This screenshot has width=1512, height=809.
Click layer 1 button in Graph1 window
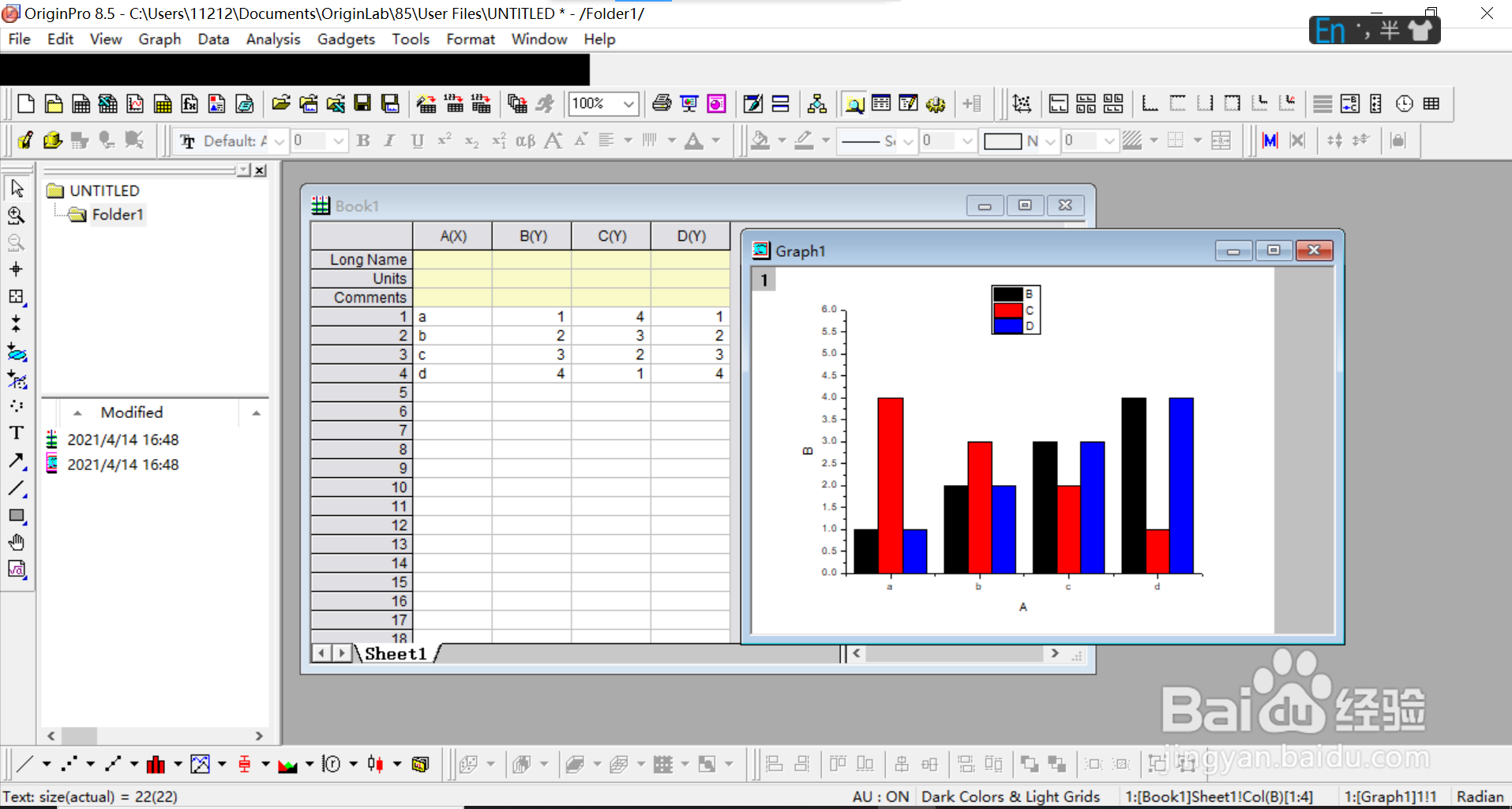[x=764, y=280]
